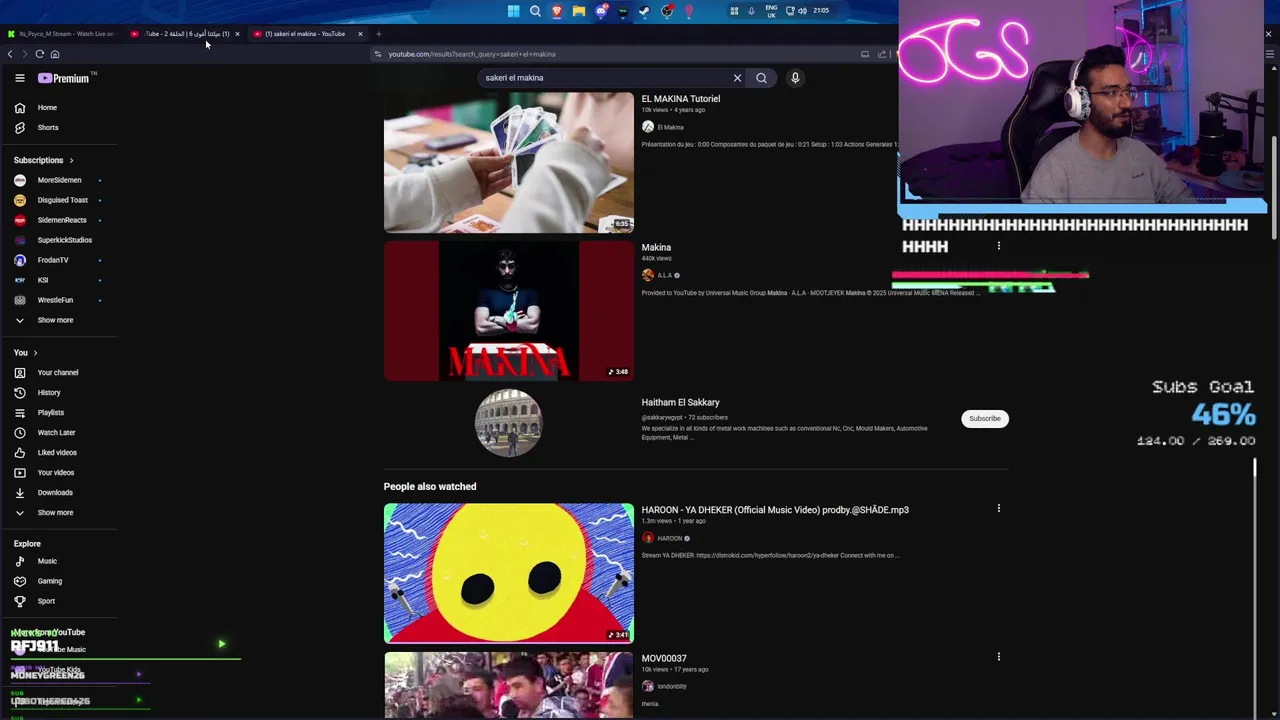1280x720 pixels.
Task: Open Windows Start menu
Action: [513, 11]
